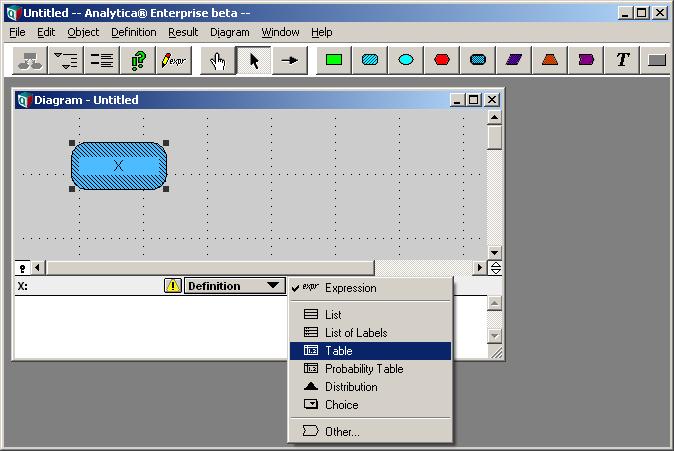The height and width of the screenshot is (451, 674).
Task: Maximize the Diagram - Untitled window
Action: [x=473, y=100]
